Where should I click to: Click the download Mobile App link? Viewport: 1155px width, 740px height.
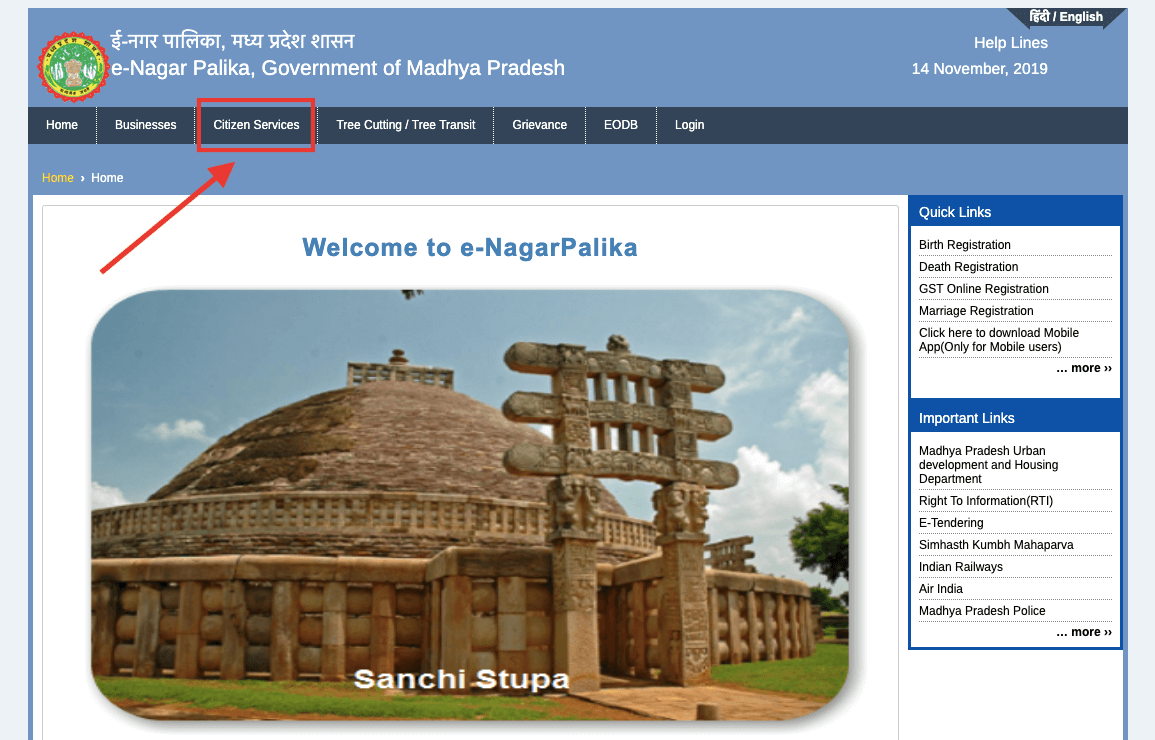pyautogui.click(x=998, y=340)
